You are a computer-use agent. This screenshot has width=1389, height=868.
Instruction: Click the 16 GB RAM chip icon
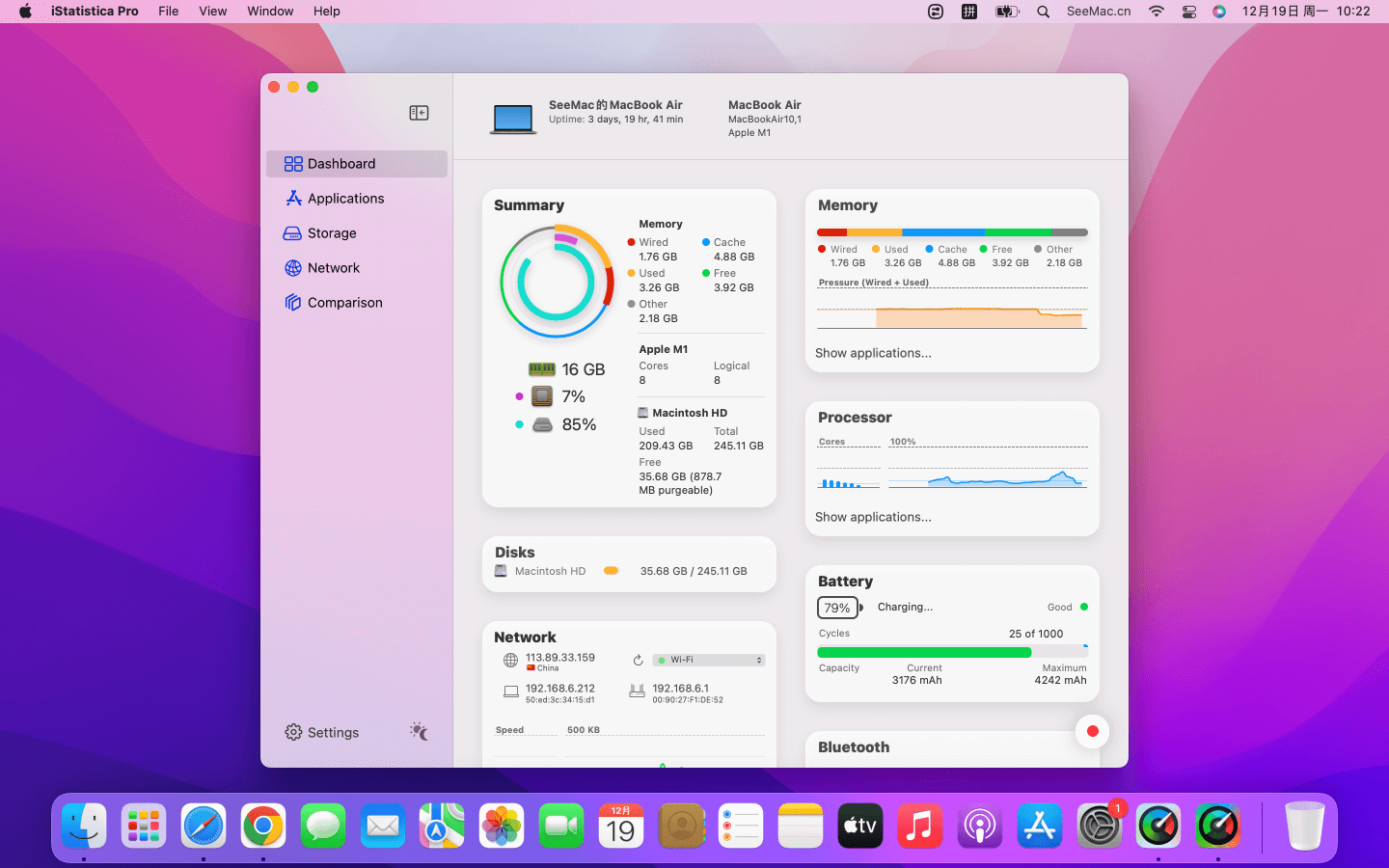click(542, 369)
